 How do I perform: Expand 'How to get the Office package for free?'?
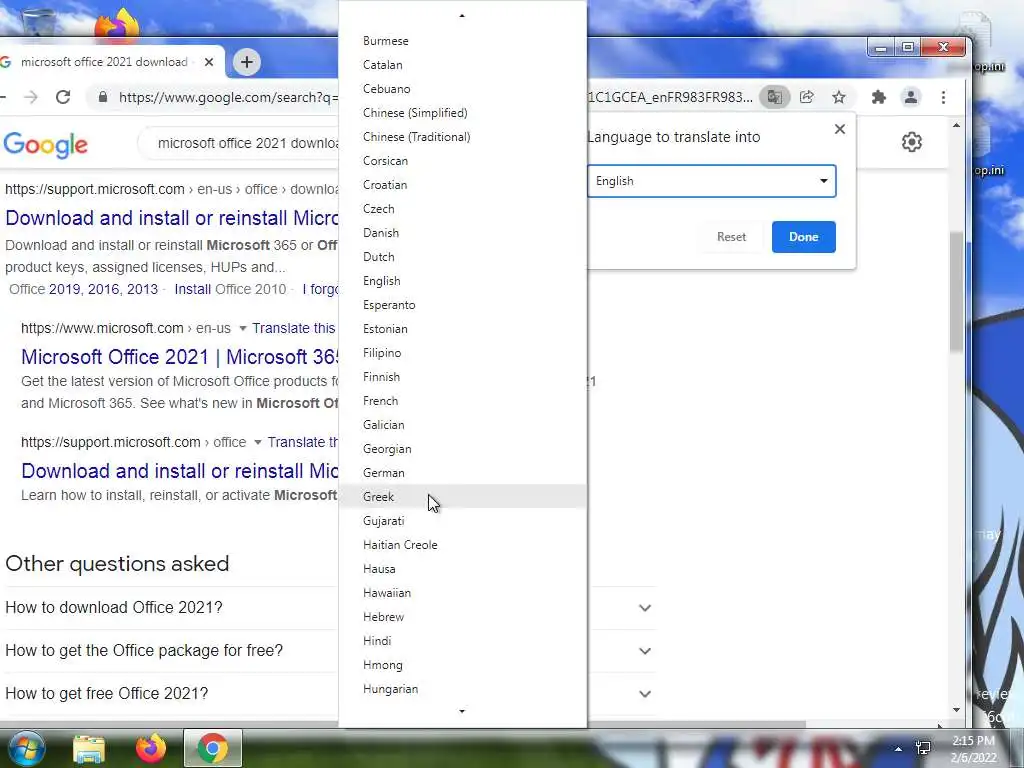click(645, 651)
